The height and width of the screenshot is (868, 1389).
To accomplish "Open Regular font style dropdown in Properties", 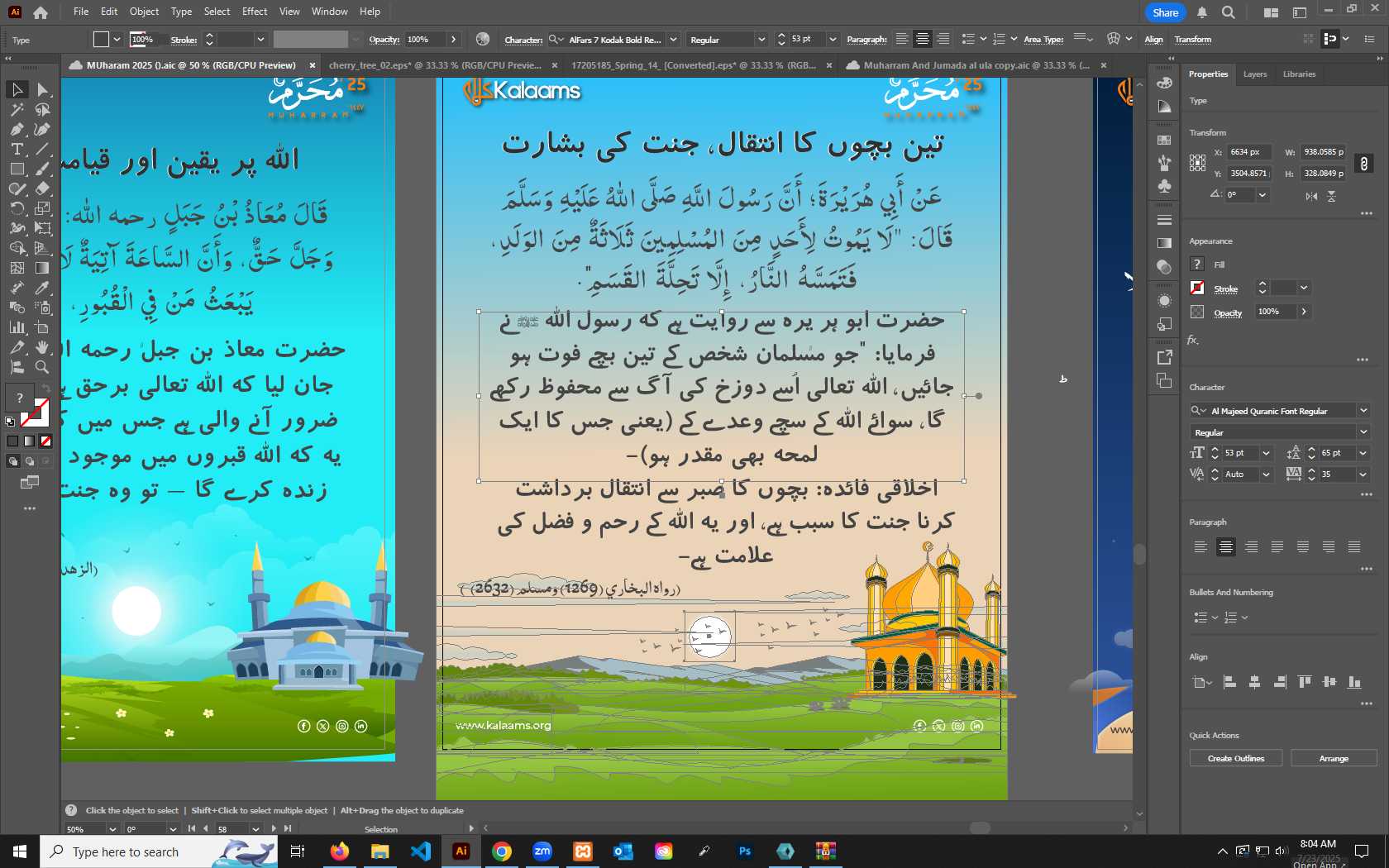I will coord(1363,432).
